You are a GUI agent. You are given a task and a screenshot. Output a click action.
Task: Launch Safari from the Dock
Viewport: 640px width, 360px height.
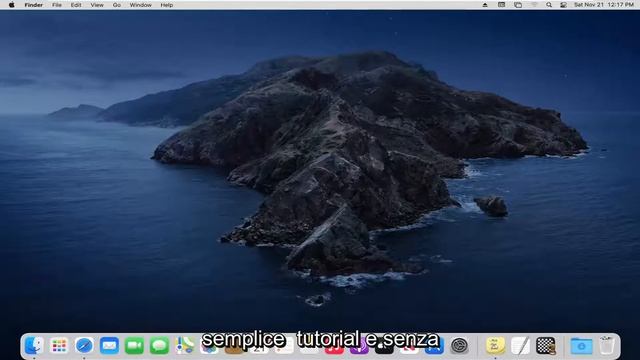pos(84,346)
